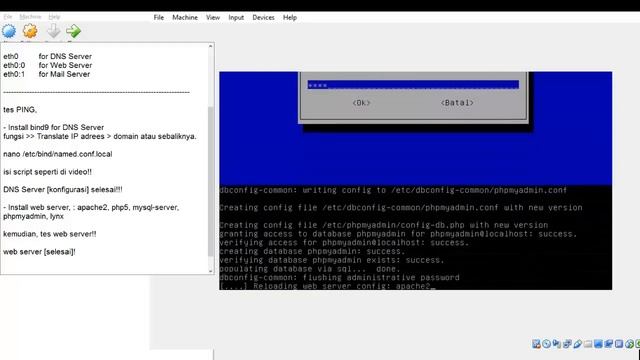
Task: Click 'web server [selesai]!' line
Action: 39,252
